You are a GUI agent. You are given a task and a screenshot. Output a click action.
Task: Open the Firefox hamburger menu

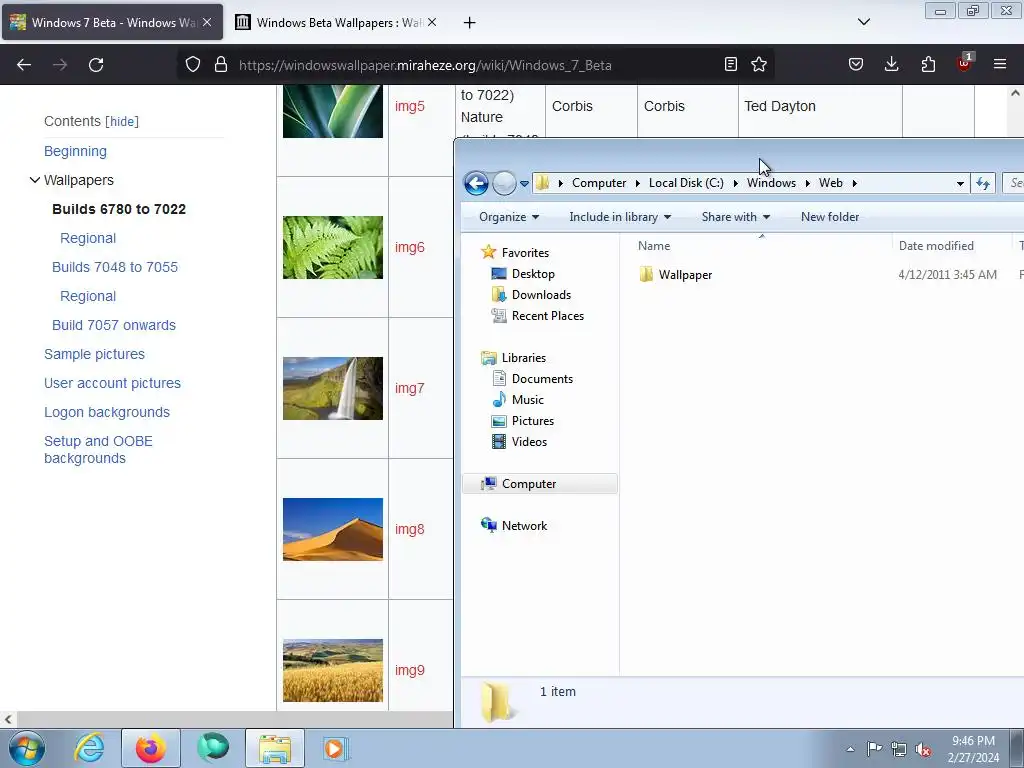point(1000,64)
